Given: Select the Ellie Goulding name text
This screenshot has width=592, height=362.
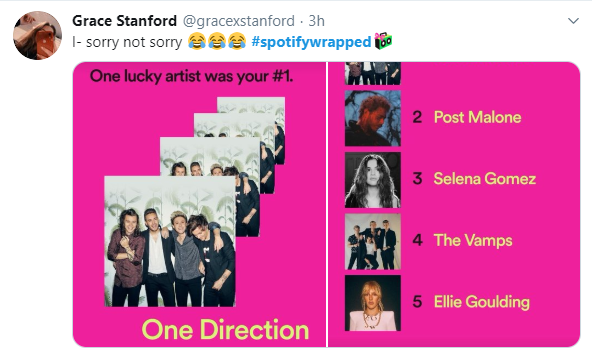Looking at the screenshot, I should point(482,302).
